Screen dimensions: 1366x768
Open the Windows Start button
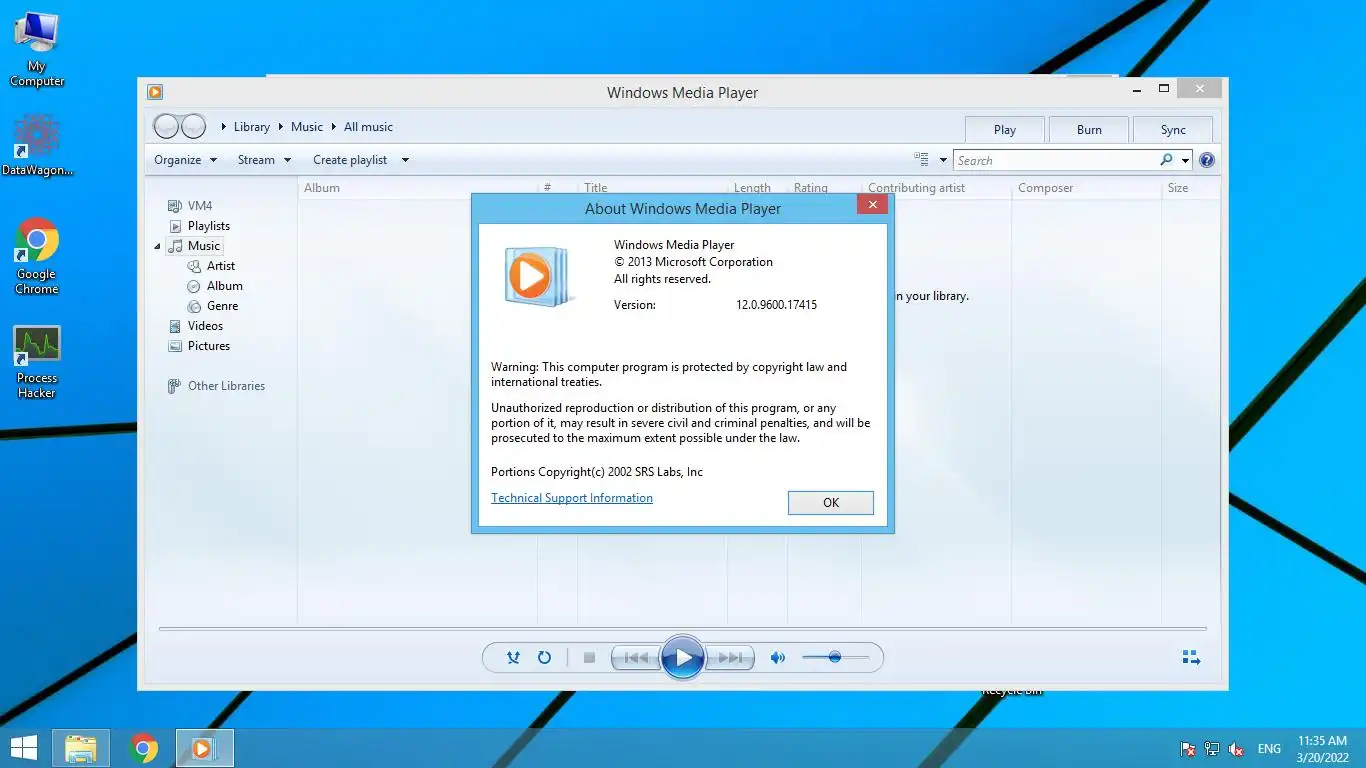click(24, 748)
